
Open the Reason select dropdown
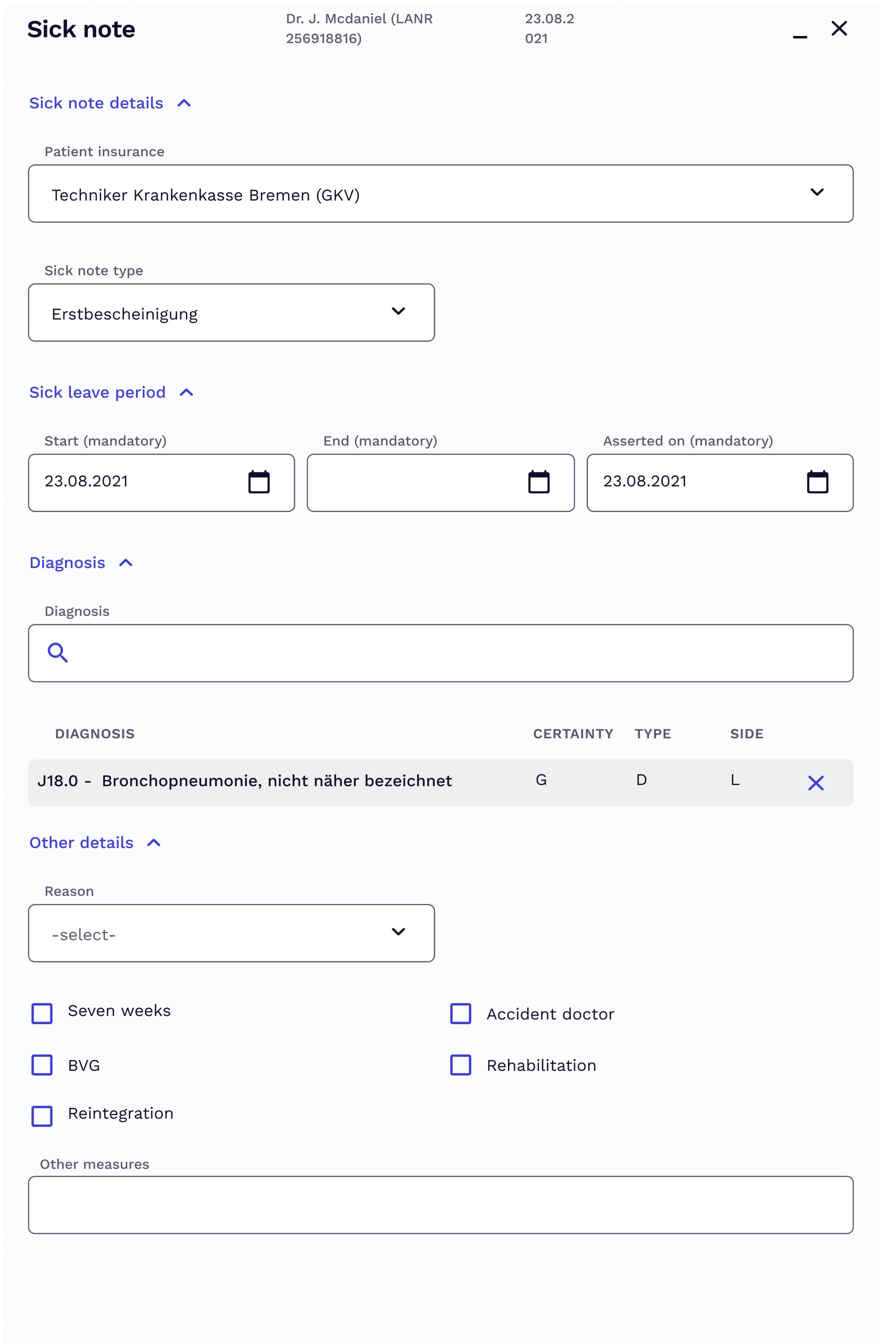point(232,933)
